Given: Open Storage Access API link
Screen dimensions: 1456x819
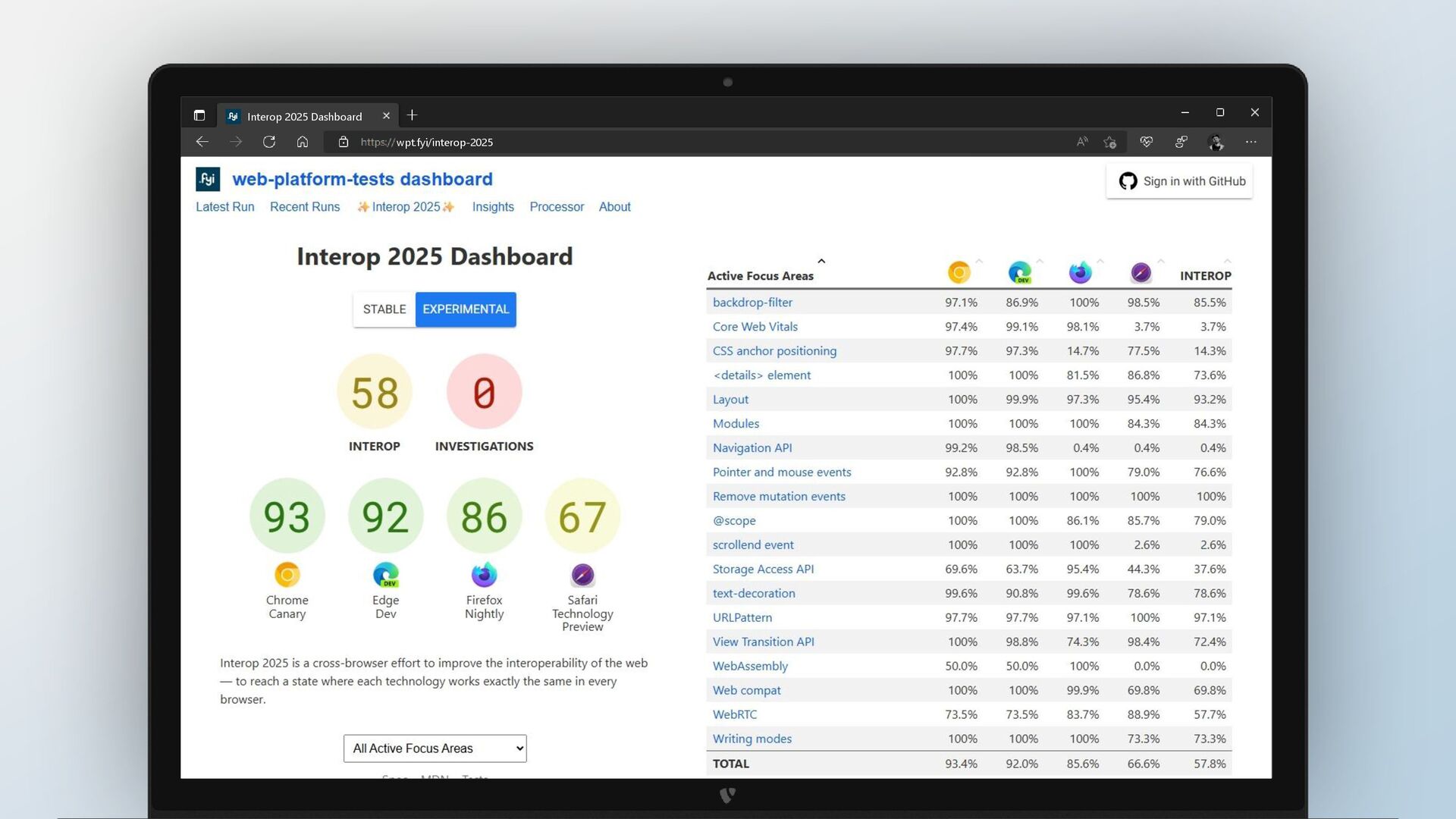Looking at the screenshot, I should pos(763,570).
